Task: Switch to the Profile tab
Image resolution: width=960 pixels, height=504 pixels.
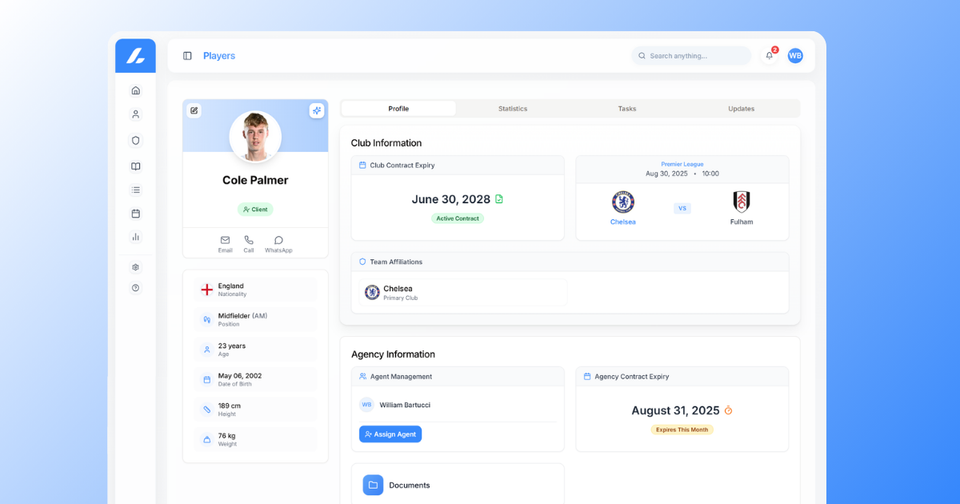Action: click(x=399, y=108)
